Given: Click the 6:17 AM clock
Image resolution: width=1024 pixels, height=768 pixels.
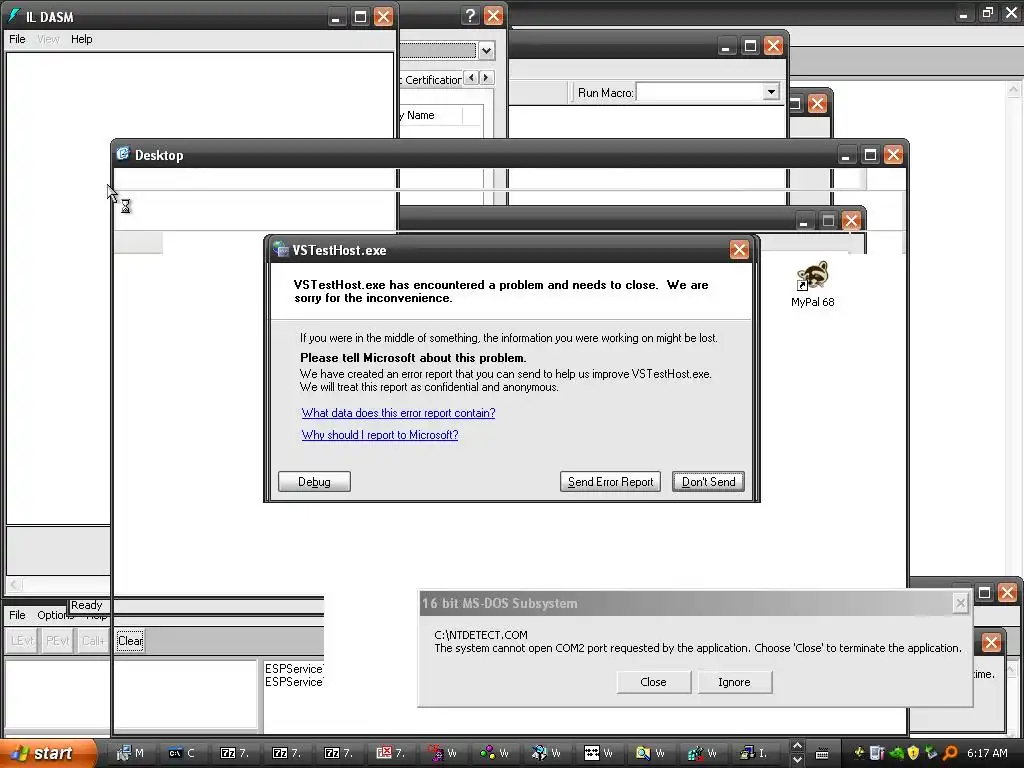Looking at the screenshot, I should pyautogui.click(x=987, y=753).
